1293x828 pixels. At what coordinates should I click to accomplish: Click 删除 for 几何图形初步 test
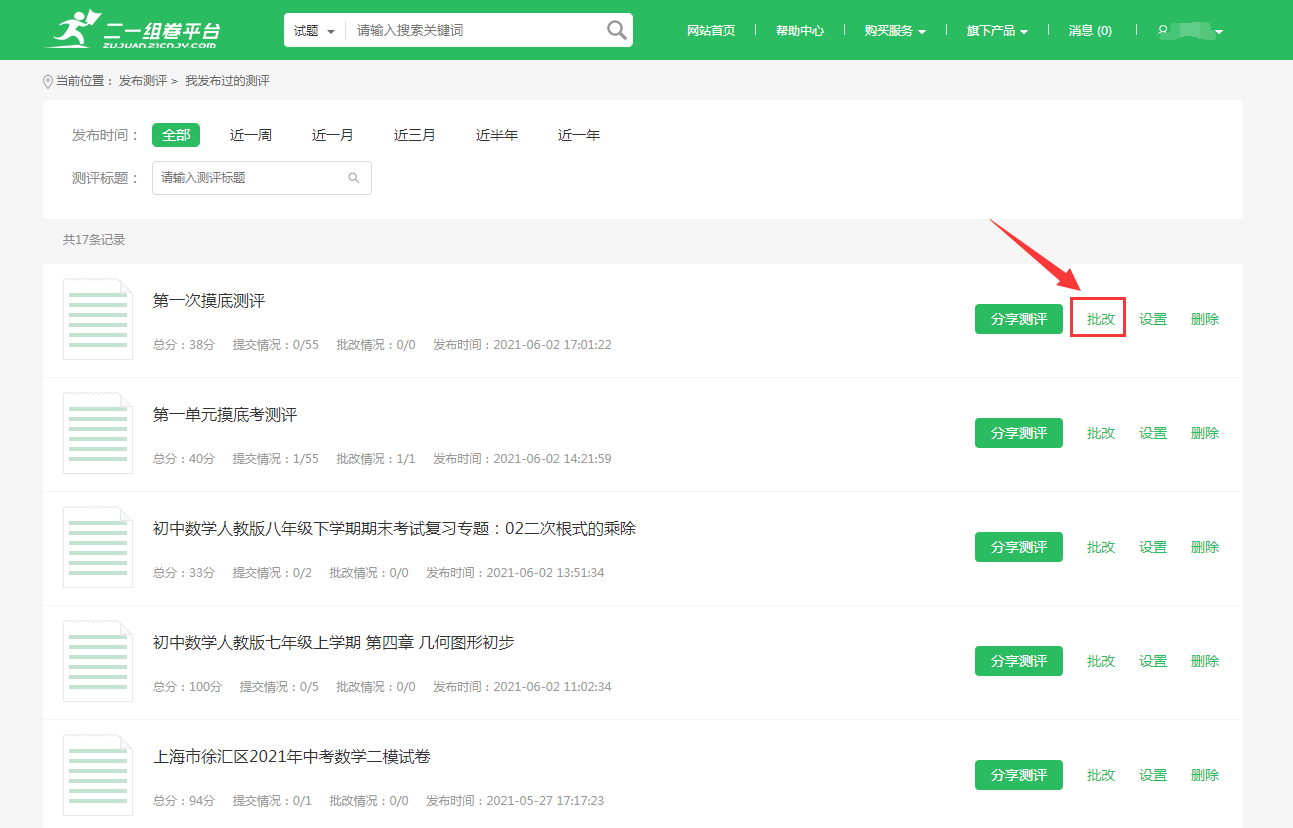[x=1205, y=661]
